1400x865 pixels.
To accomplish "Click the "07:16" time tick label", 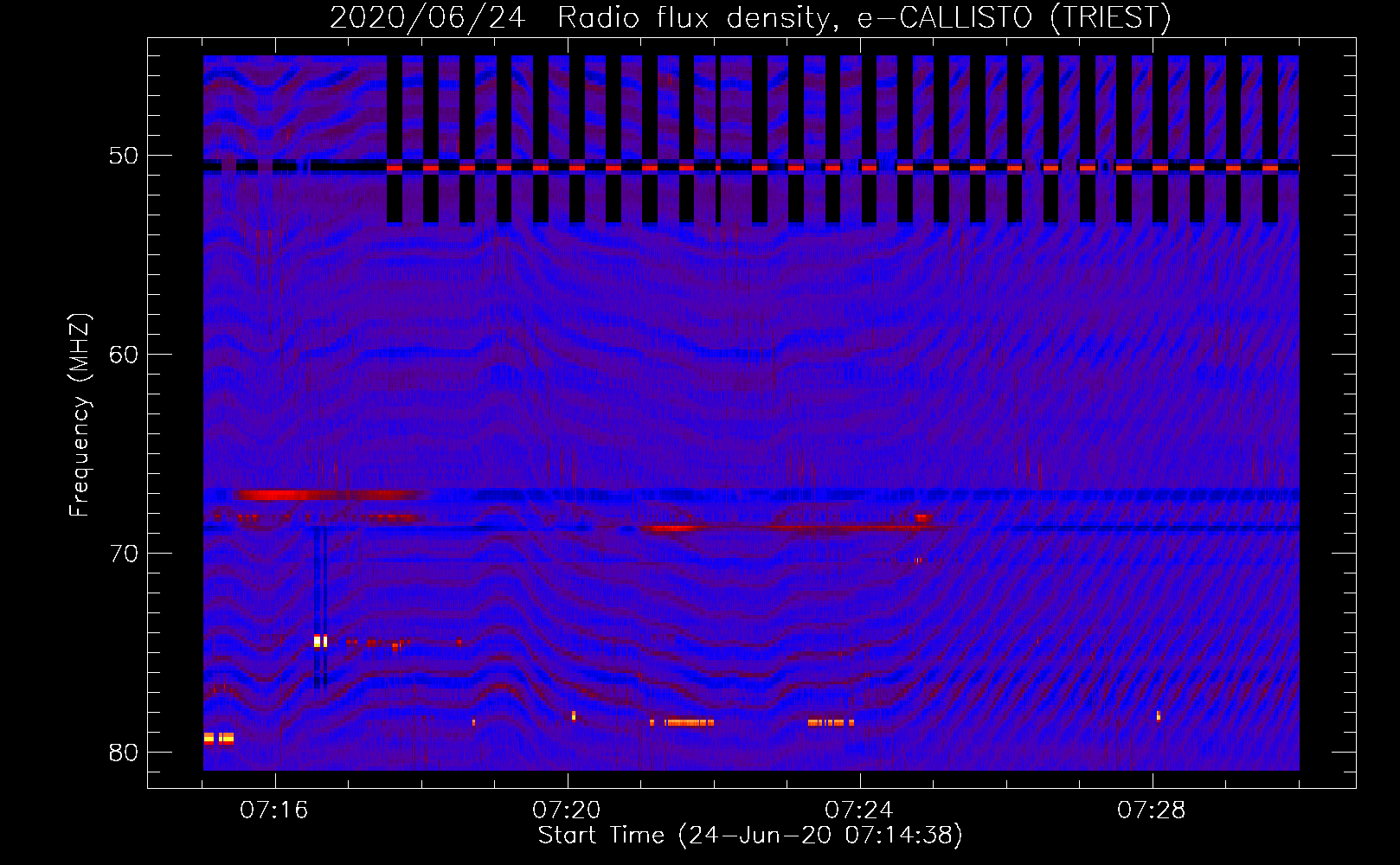I will 274,811.
